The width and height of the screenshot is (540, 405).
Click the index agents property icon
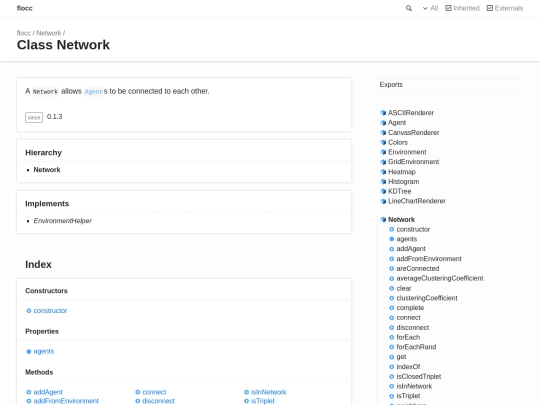(x=29, y=352)
